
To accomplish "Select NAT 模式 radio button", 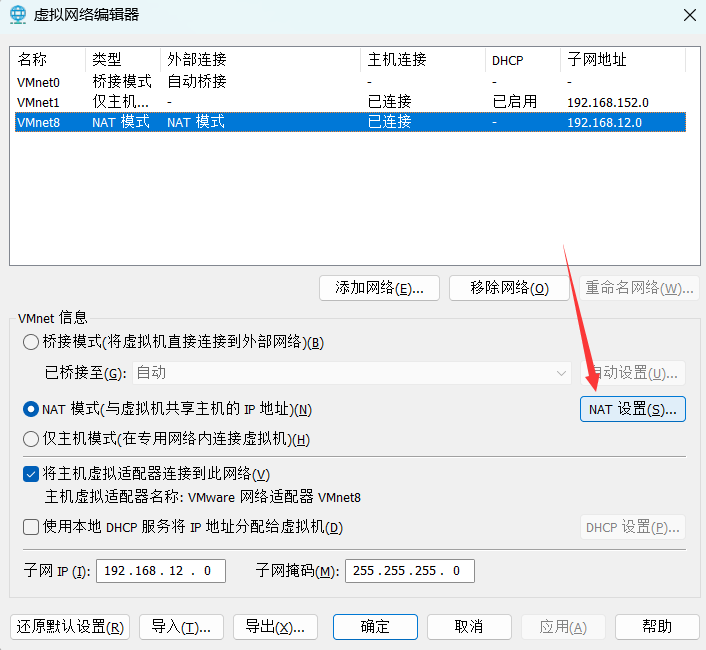I will tap(31, 409).
